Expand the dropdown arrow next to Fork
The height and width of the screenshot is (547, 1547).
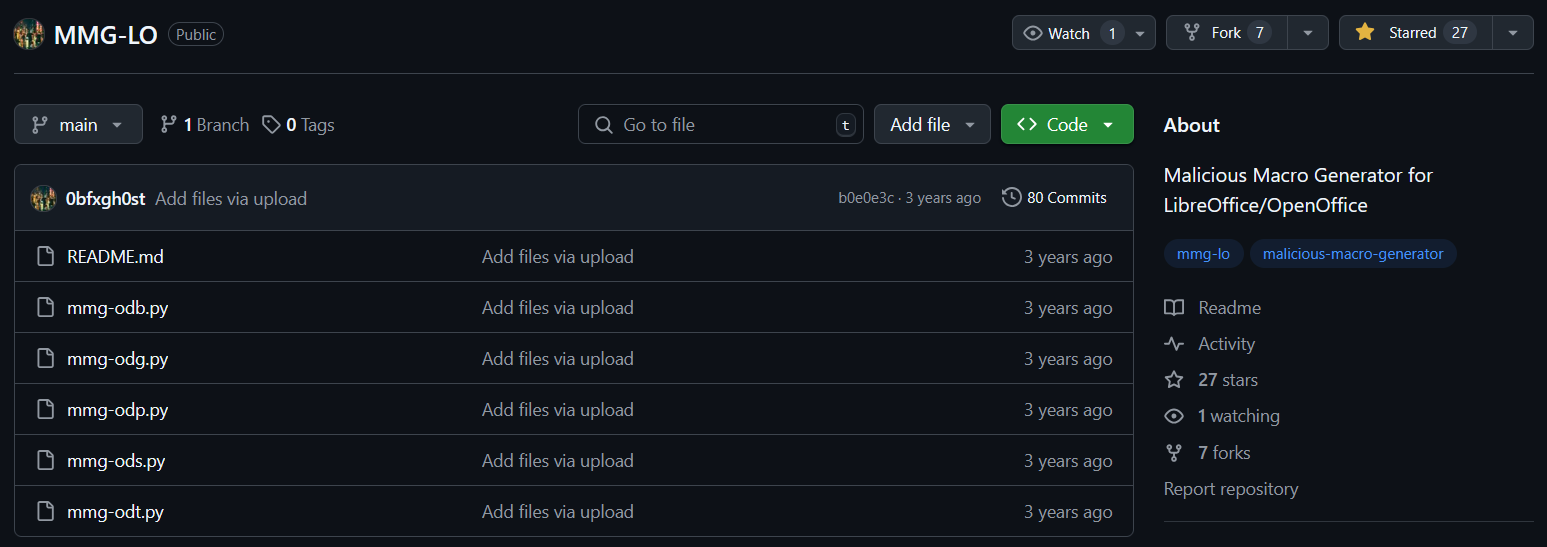pyautogui.click(x=1308, y=33)
